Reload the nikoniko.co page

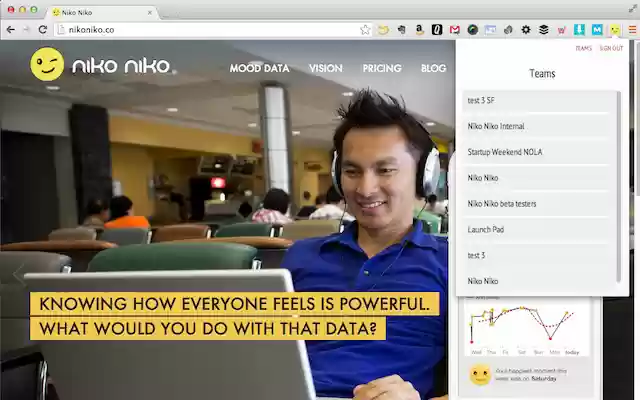pos(42,29)
